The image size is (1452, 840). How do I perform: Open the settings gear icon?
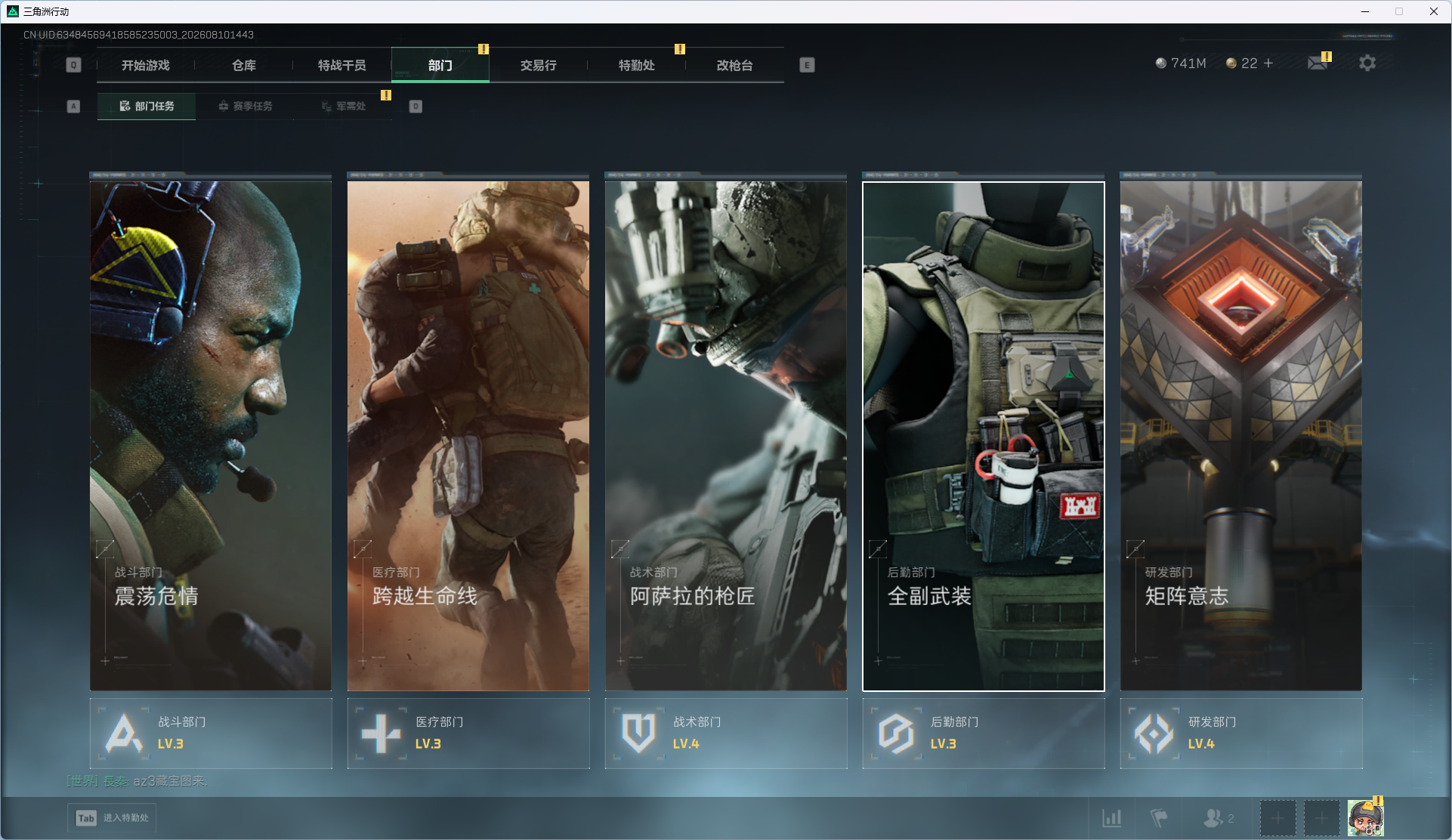click(1367, 63)
